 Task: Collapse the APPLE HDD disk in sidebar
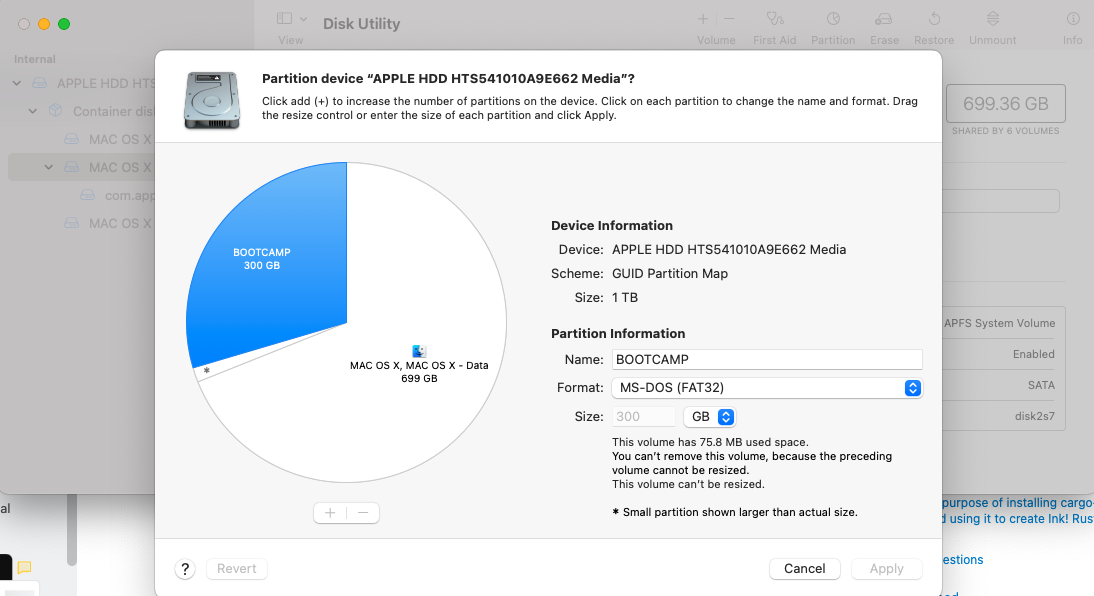pos(17,84)
